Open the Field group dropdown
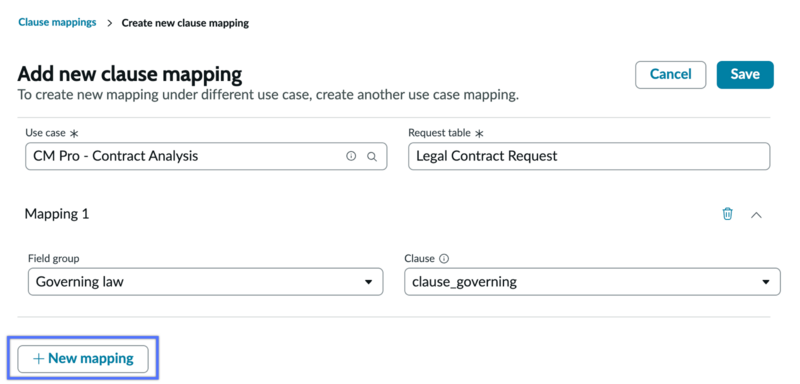 206,281
